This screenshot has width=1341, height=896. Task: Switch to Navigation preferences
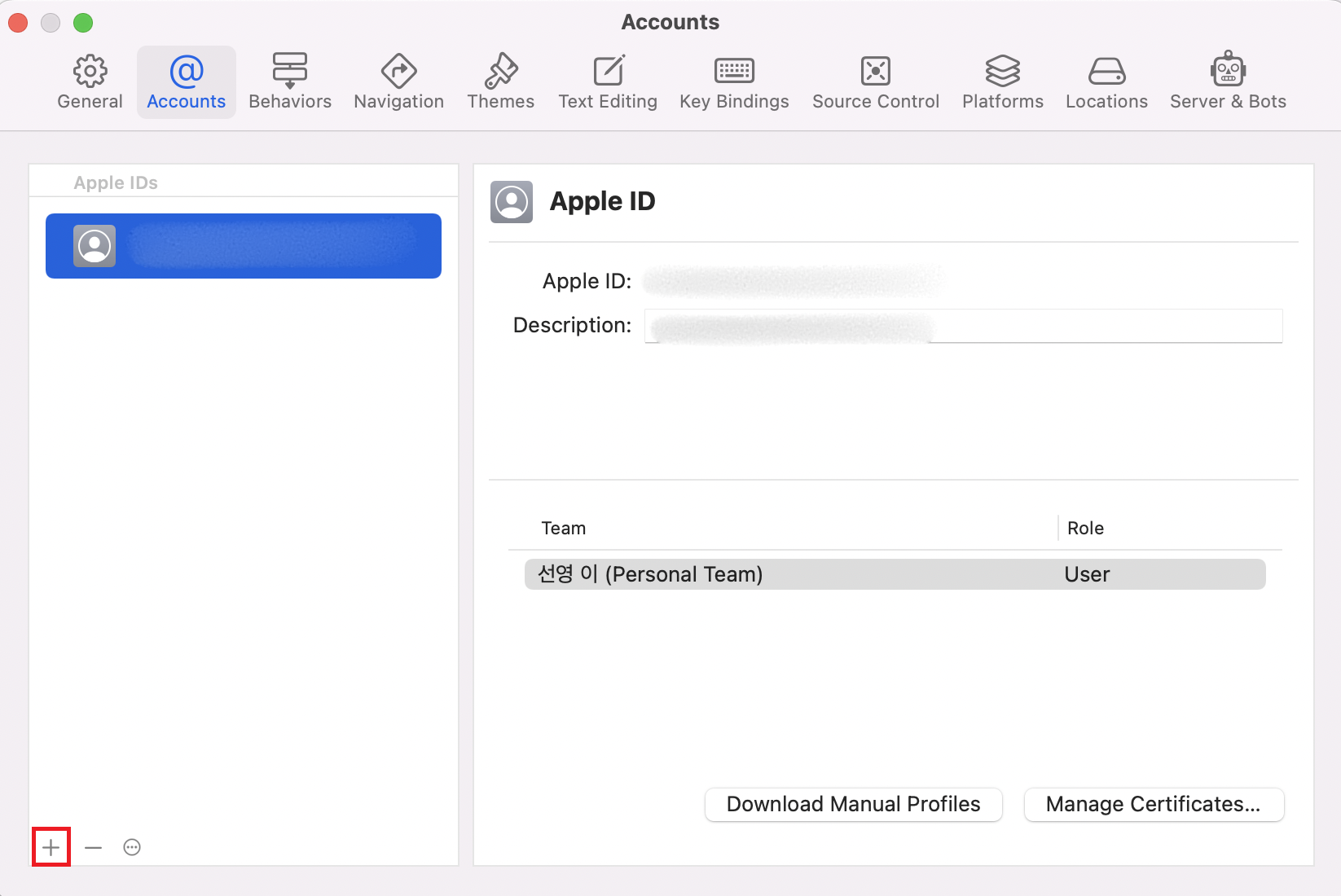click(x=399, y=82)
